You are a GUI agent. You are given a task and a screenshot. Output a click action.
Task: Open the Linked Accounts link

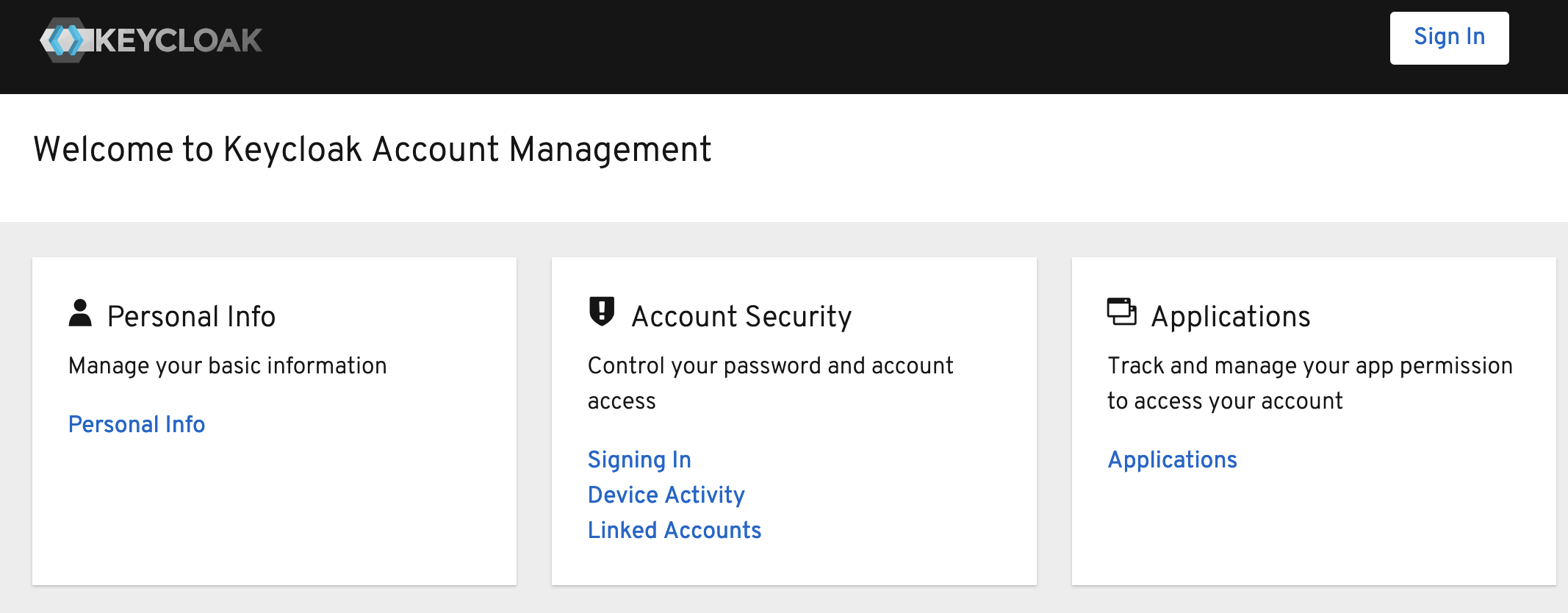click(674, 531)
